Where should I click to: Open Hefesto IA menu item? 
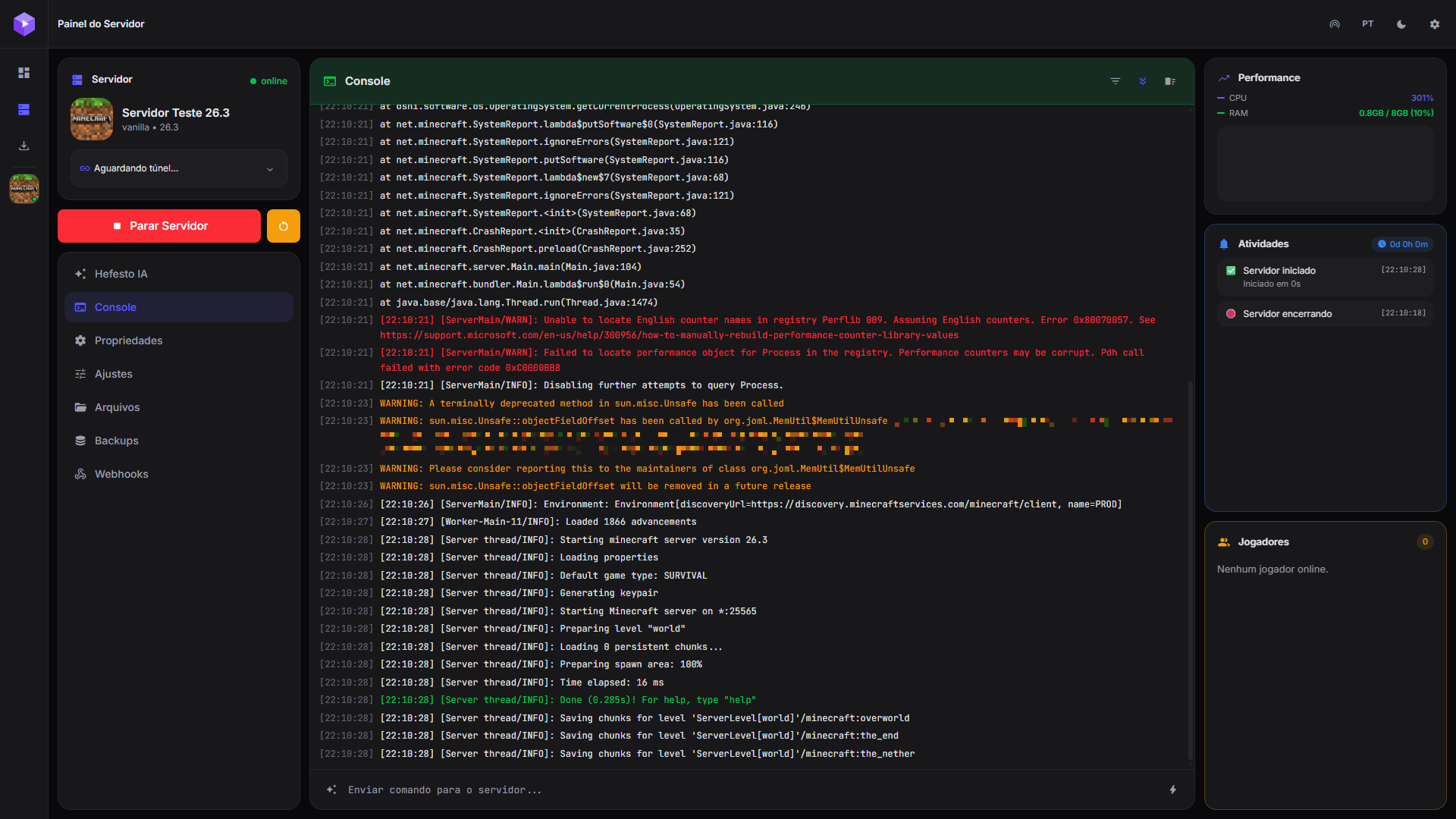(179, 274)
